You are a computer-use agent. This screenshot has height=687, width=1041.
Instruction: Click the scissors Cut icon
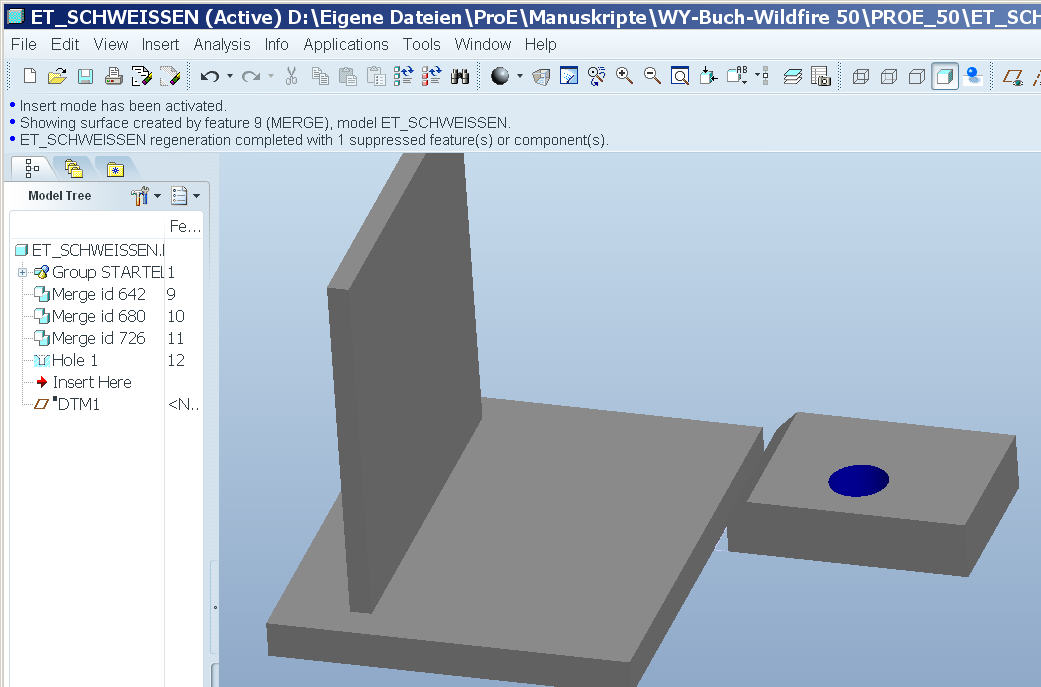291,76
